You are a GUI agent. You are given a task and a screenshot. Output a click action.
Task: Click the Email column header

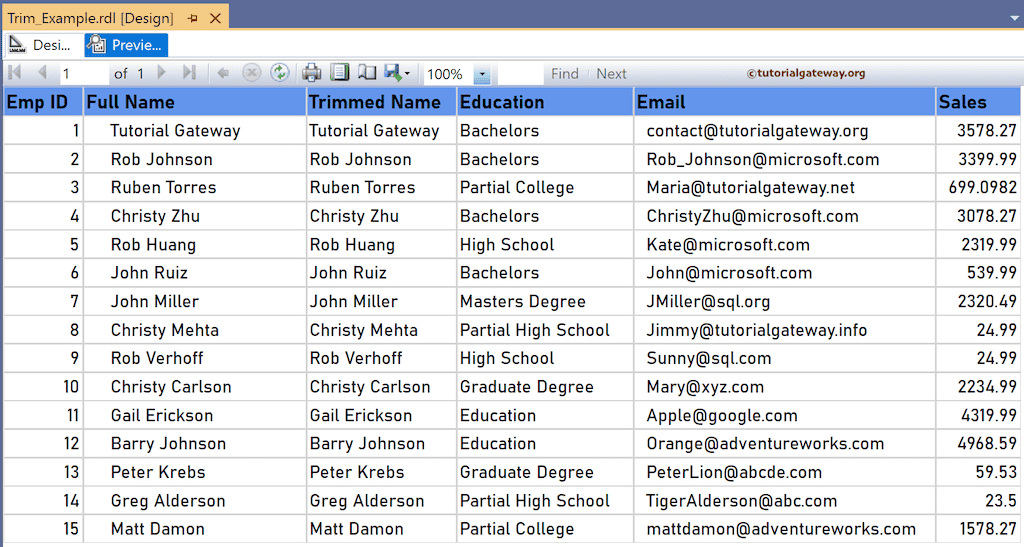tap(785, 102)
